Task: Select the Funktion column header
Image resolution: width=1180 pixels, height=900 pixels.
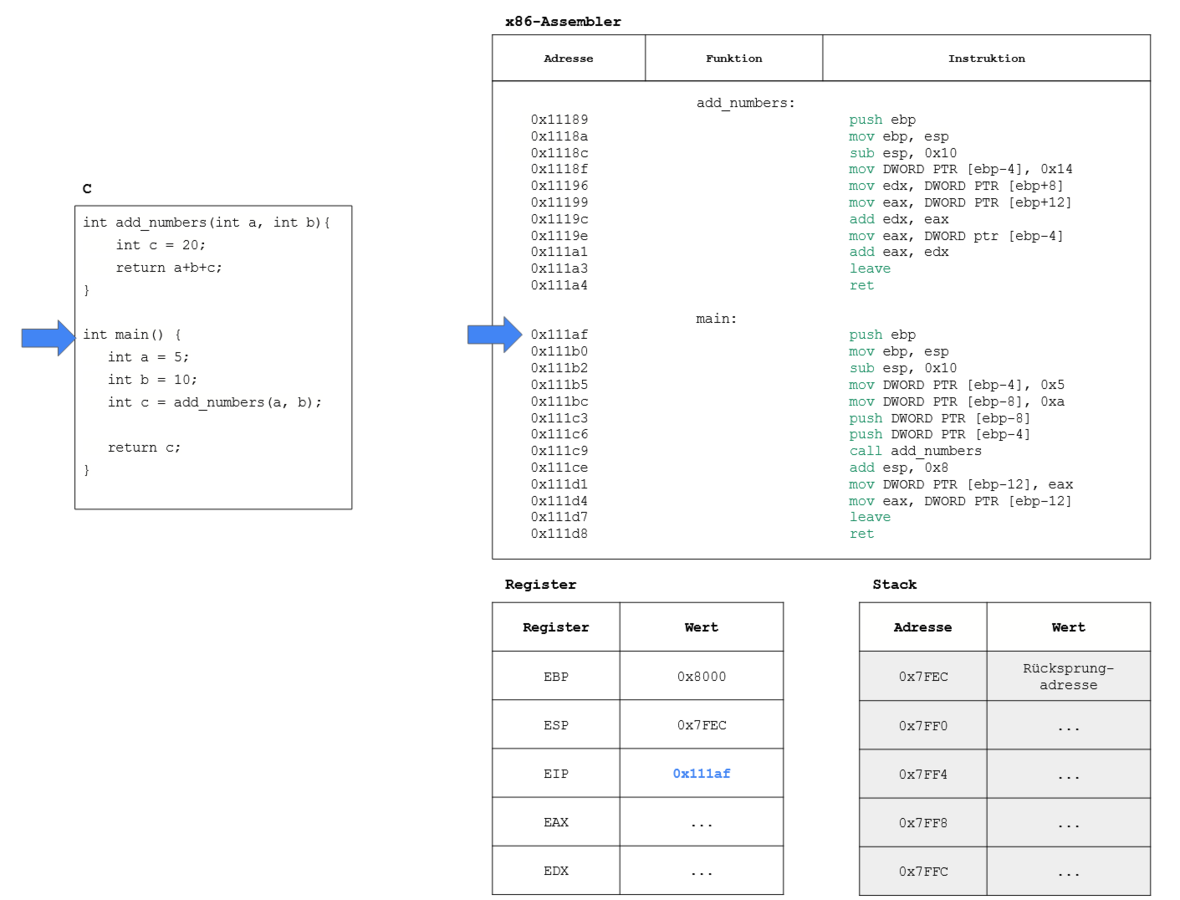Action: pos(734,58)
